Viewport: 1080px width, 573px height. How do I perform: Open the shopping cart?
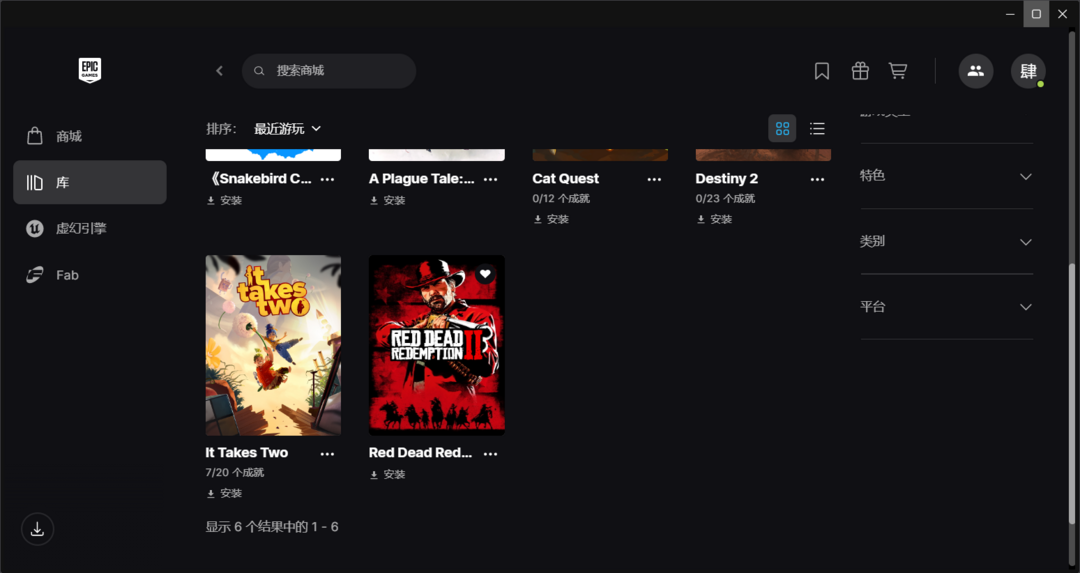[x=898, y=71]
